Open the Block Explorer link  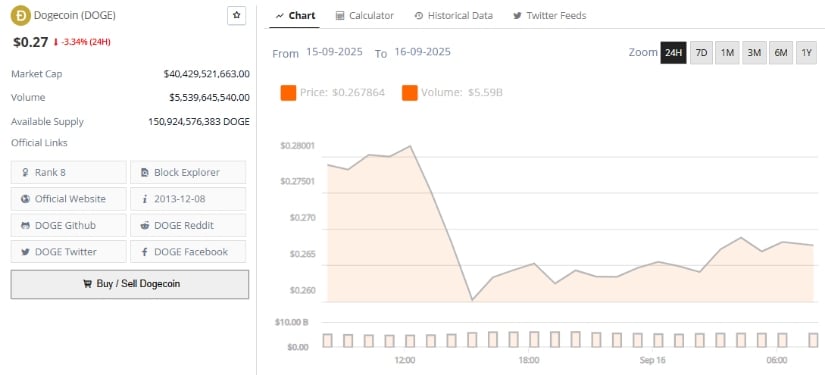pyautogui.click(x=188, y=172)
